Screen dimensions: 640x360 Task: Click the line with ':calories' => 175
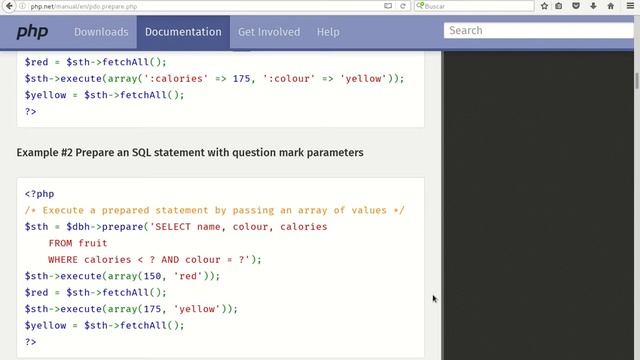[214, 78]
